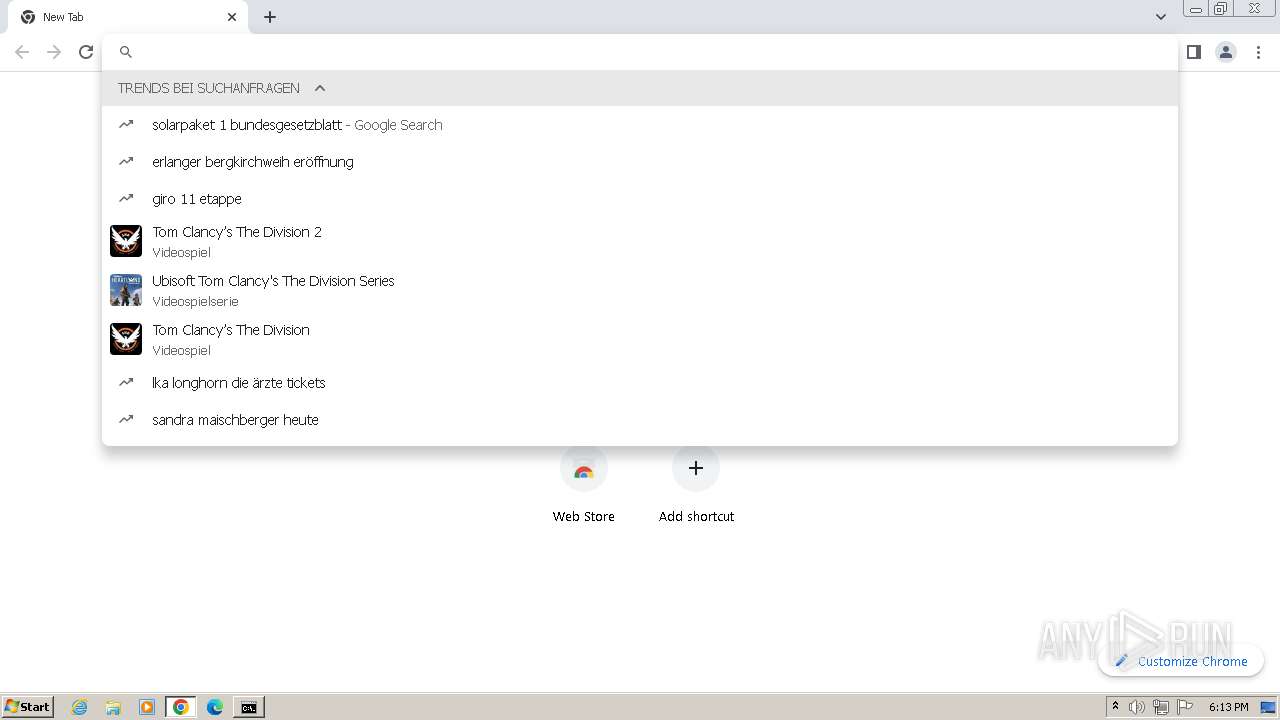Open Customize Chrome panel
The height and width of the screenshot is (720, 1280).
click(1181, 661)
